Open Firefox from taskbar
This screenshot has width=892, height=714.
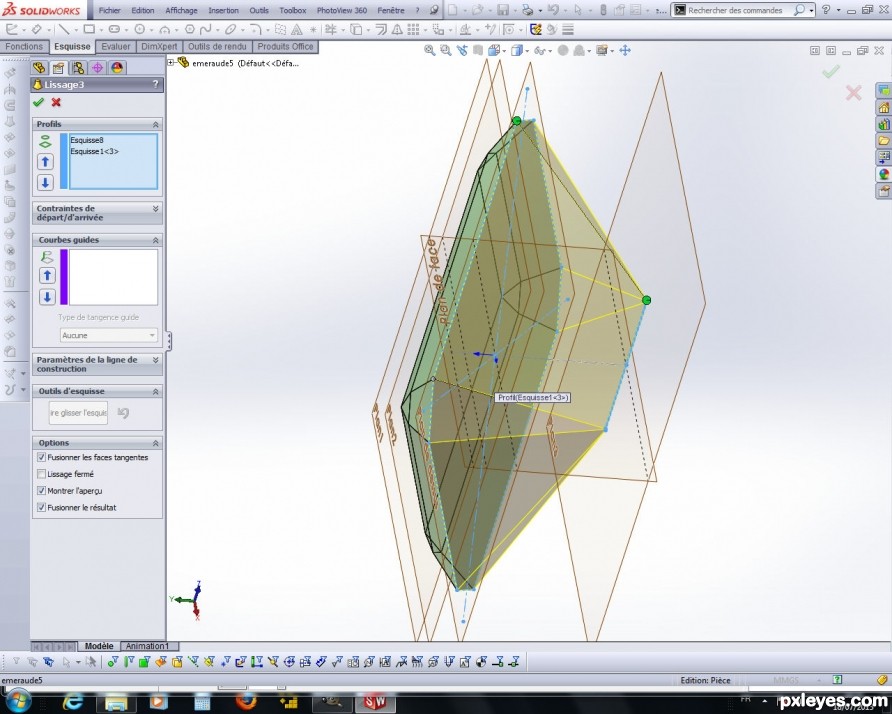(246, 701)
